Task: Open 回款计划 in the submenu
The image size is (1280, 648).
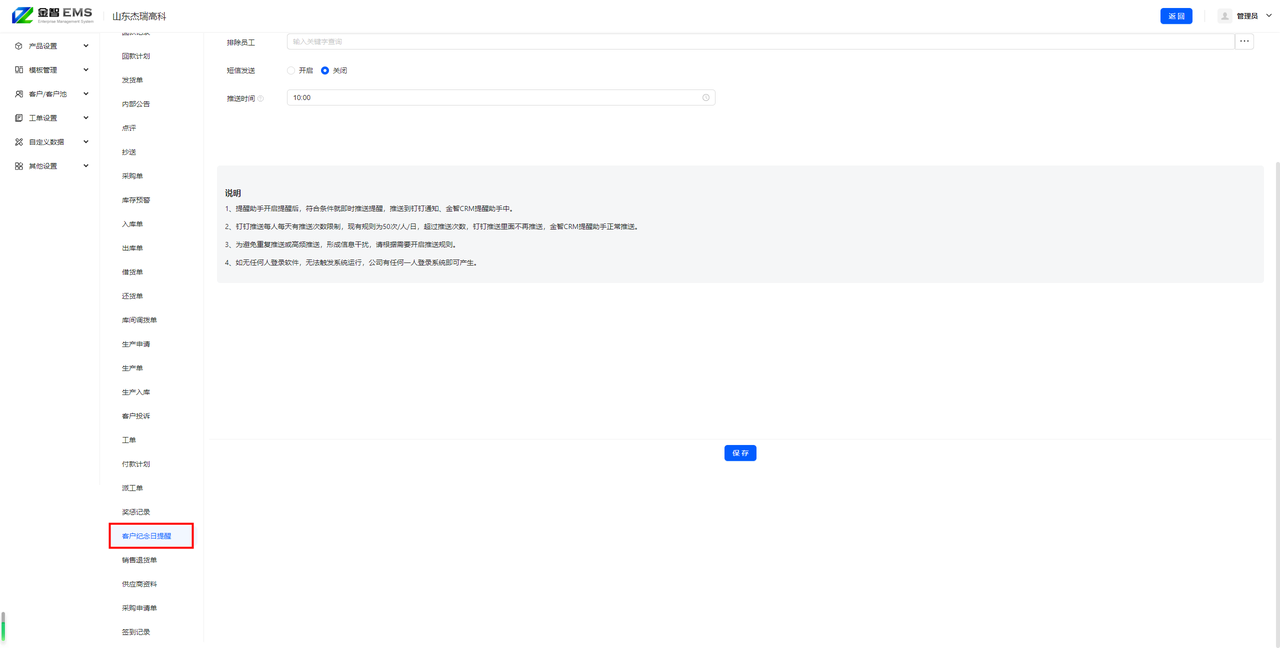Action: point(136,56)
